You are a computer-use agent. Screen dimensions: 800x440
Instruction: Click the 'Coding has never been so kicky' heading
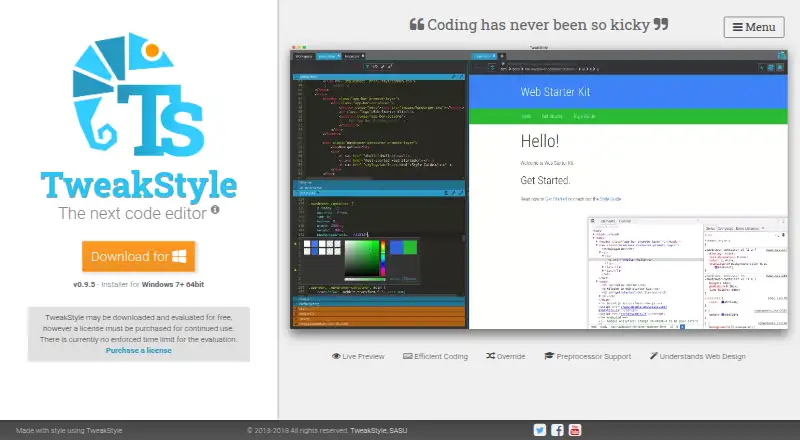539,25
